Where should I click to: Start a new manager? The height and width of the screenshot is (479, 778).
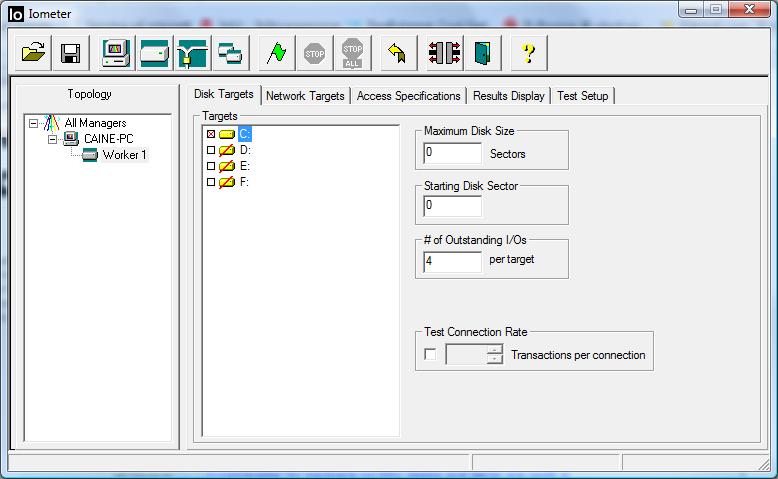coord(116,53)
